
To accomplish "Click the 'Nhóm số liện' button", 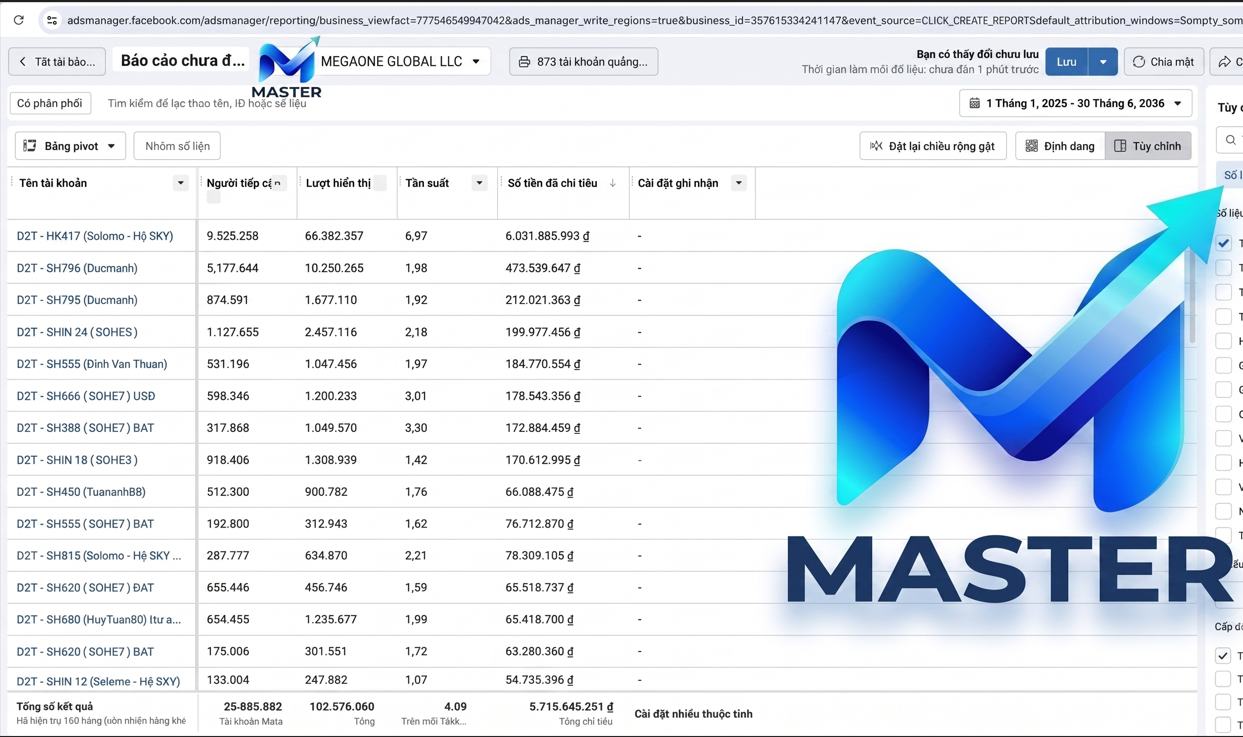I will [x=177, y=146].
